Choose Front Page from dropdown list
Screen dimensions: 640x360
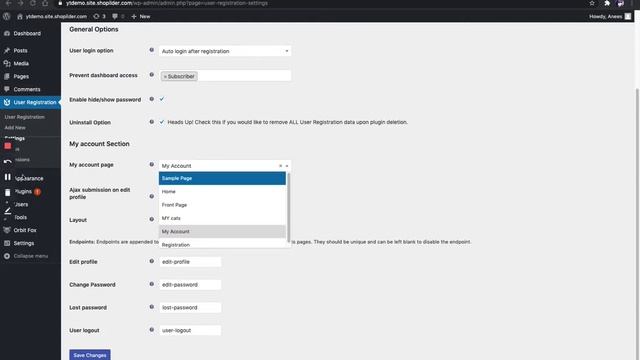[x=222, y=205]
